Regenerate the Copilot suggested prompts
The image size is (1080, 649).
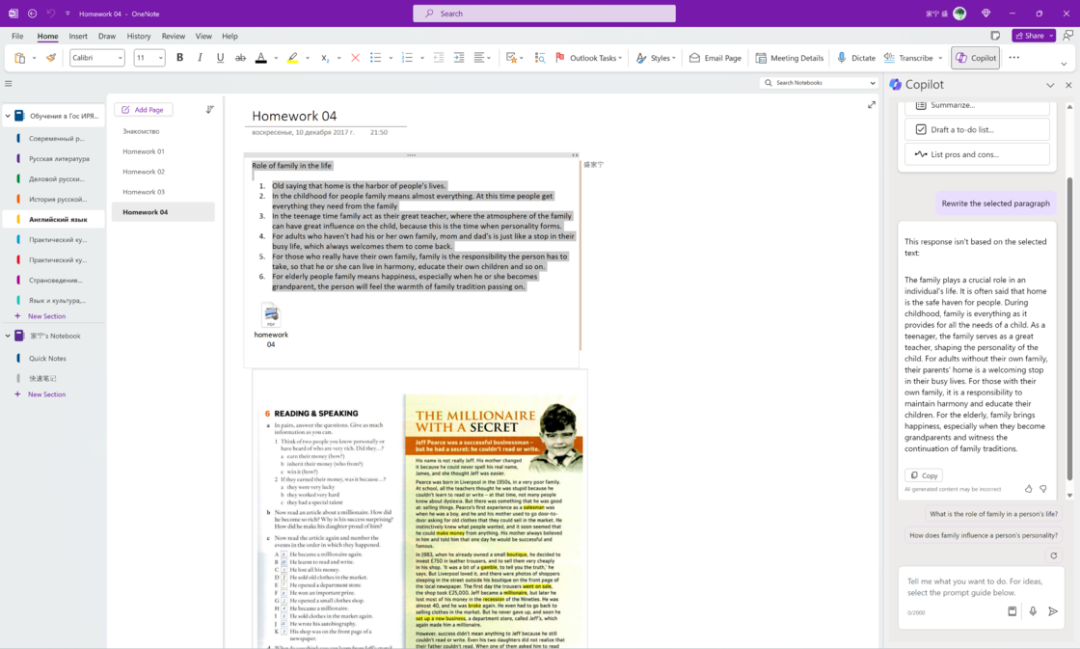point(1053,555)
